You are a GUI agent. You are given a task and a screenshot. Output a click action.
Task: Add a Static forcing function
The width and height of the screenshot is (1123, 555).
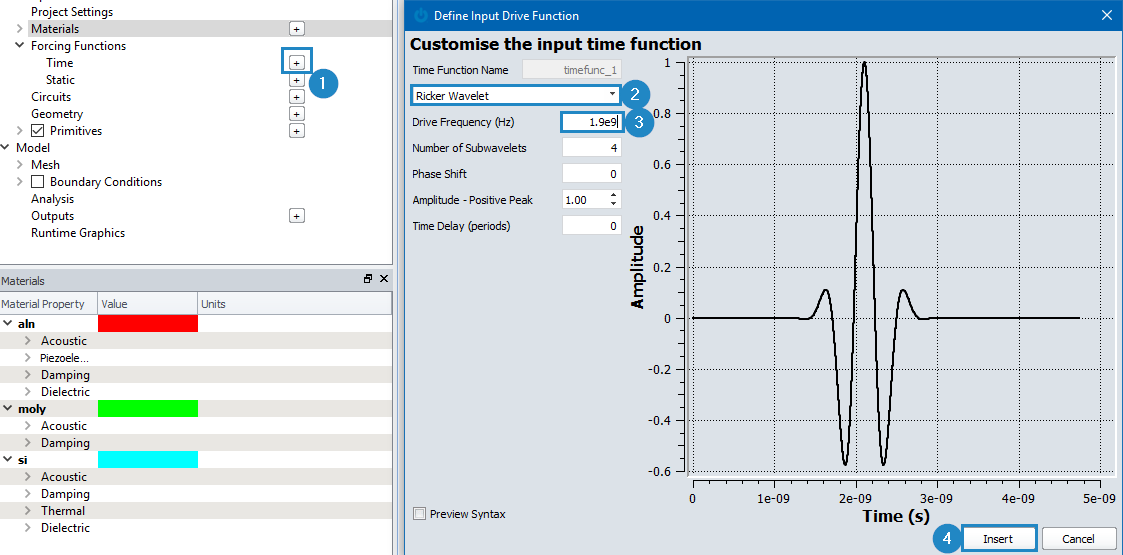tap(297, 80)
